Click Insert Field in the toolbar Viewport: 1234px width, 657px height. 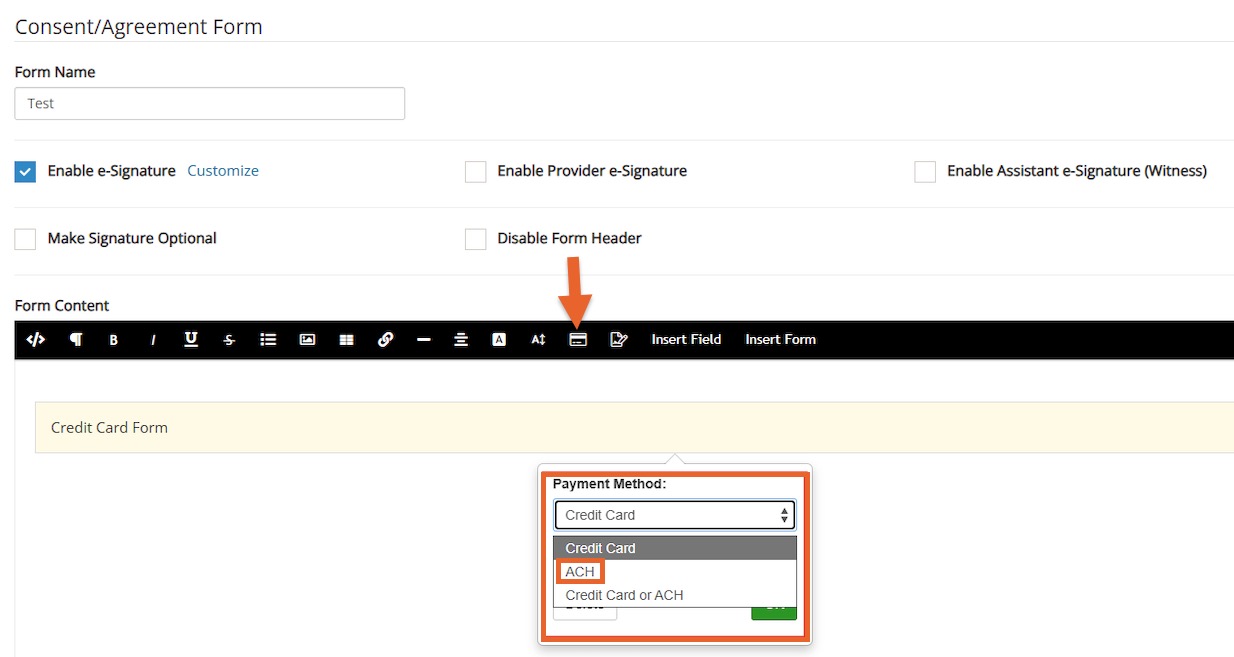pyautogui.click(x=686, y=340)
